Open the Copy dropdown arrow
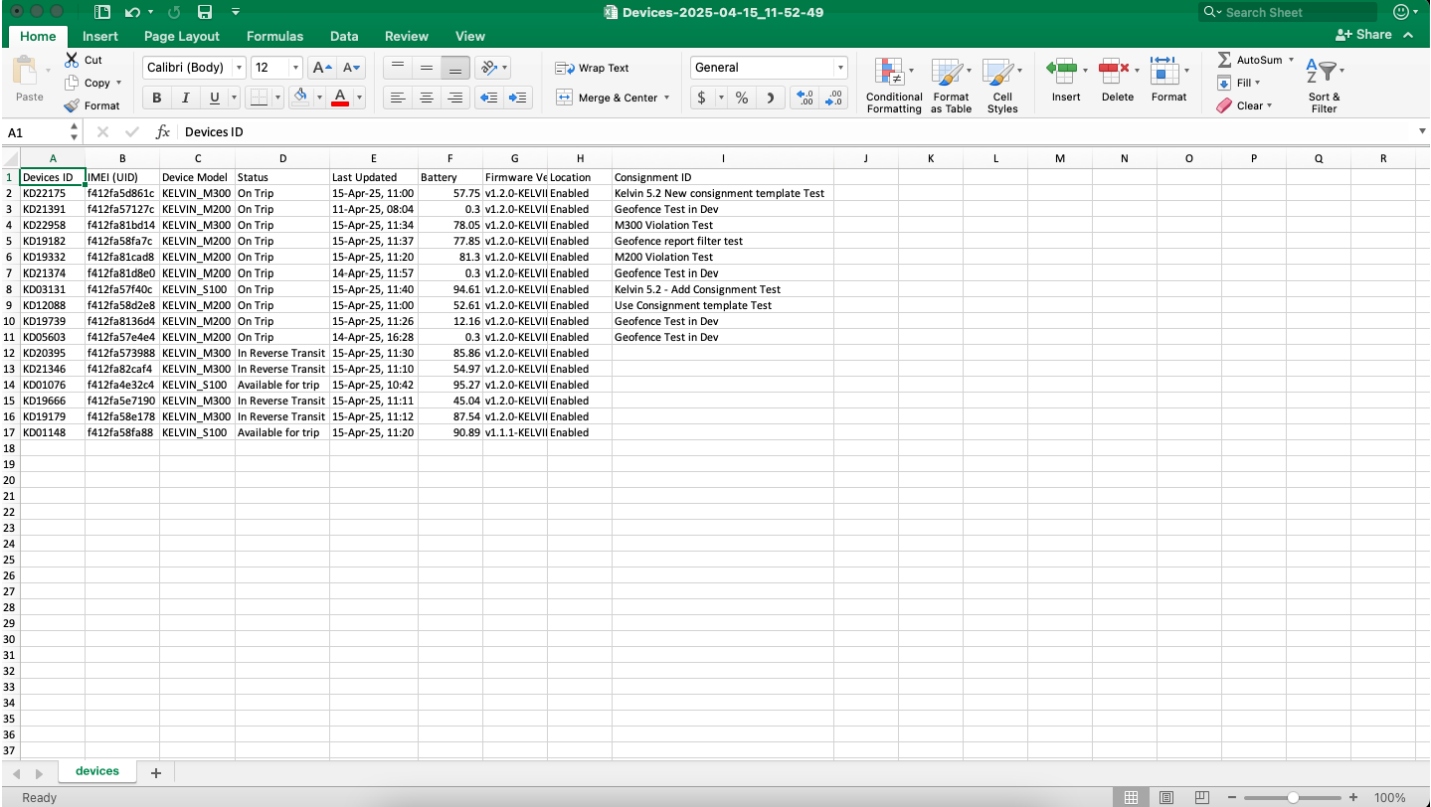The width and height of the screenshot is (1431, 807). [x=119, y=83]
